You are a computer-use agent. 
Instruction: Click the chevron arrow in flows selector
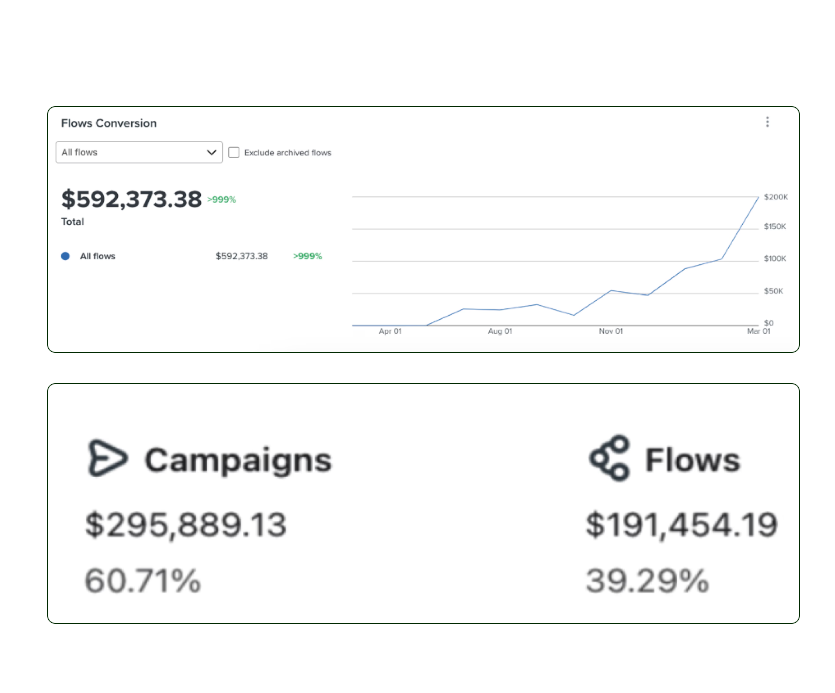pos(211,153)
